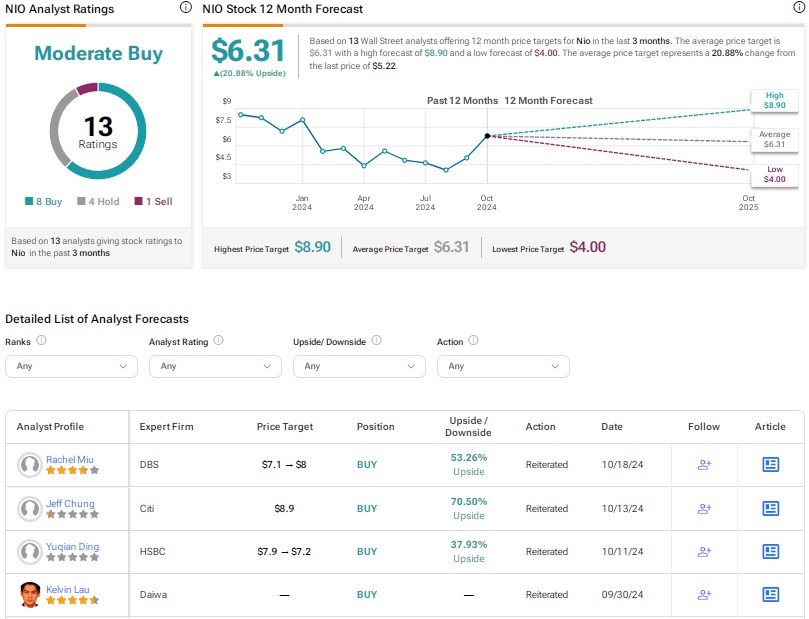The height and width of the screenshot is (619, 809).
Task: Toggle the 4 Hold legend item
Action: (97, 201)
